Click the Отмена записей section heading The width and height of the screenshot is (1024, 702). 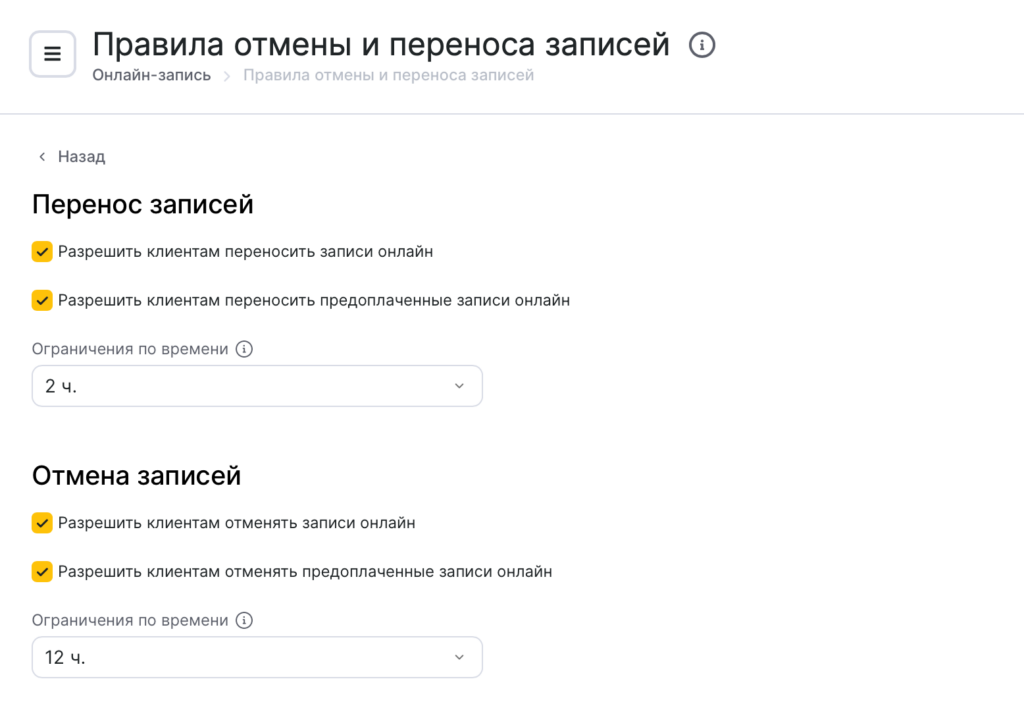click(137, 476)
